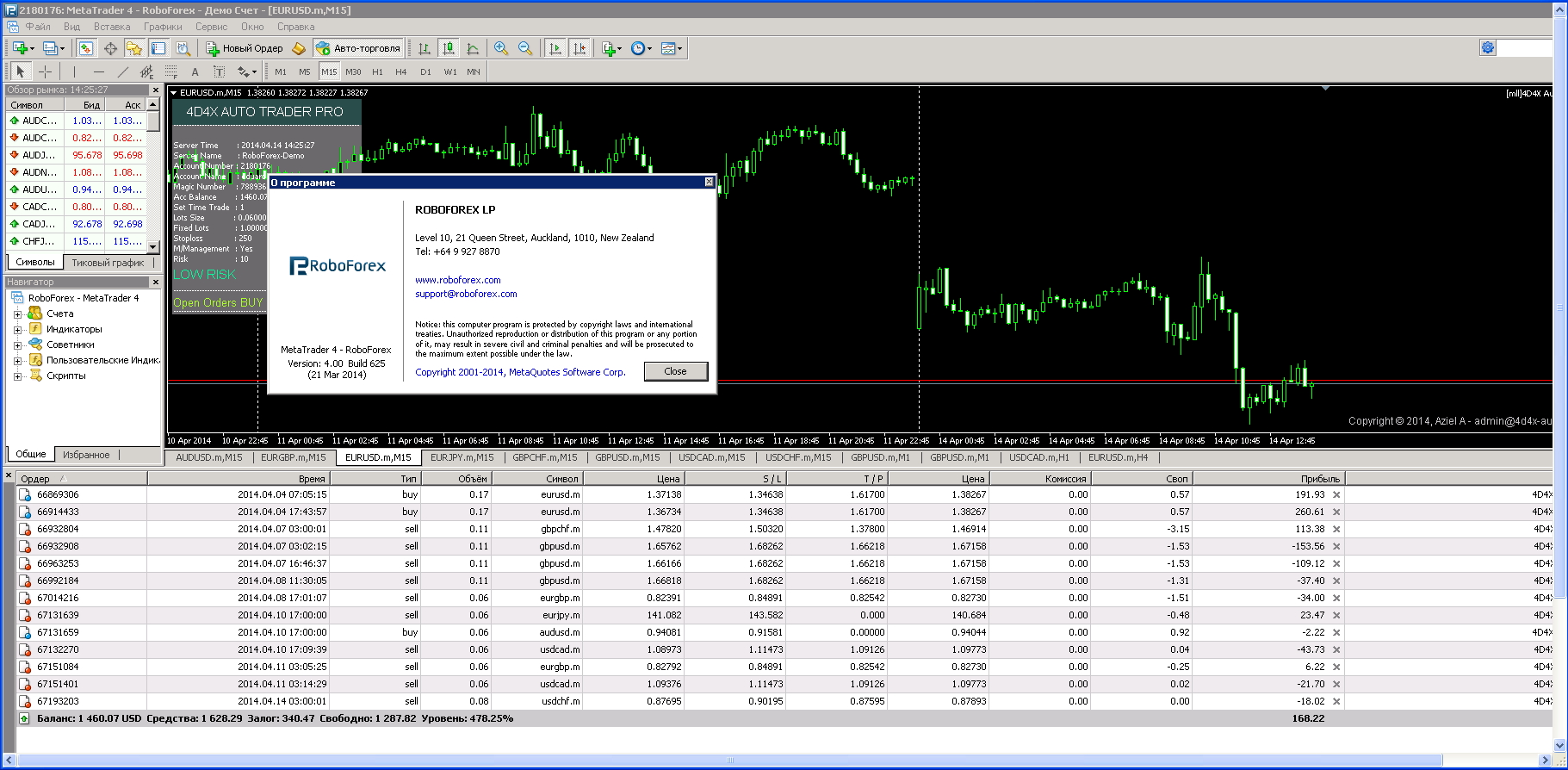Click the Close button in dialog
This screenshot has height=770, width=1568.
676,371
